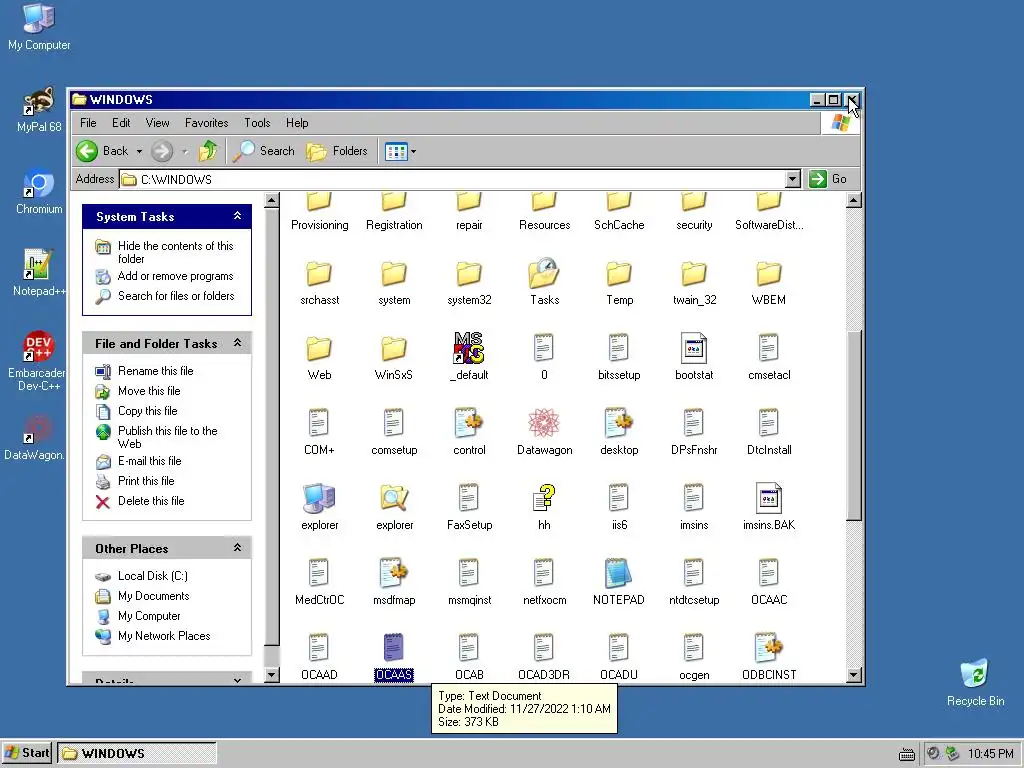The width and height of the screenshot is (1024, 768).
Task: Select the desktop settings file icon
Action: [x=618, y=423]
